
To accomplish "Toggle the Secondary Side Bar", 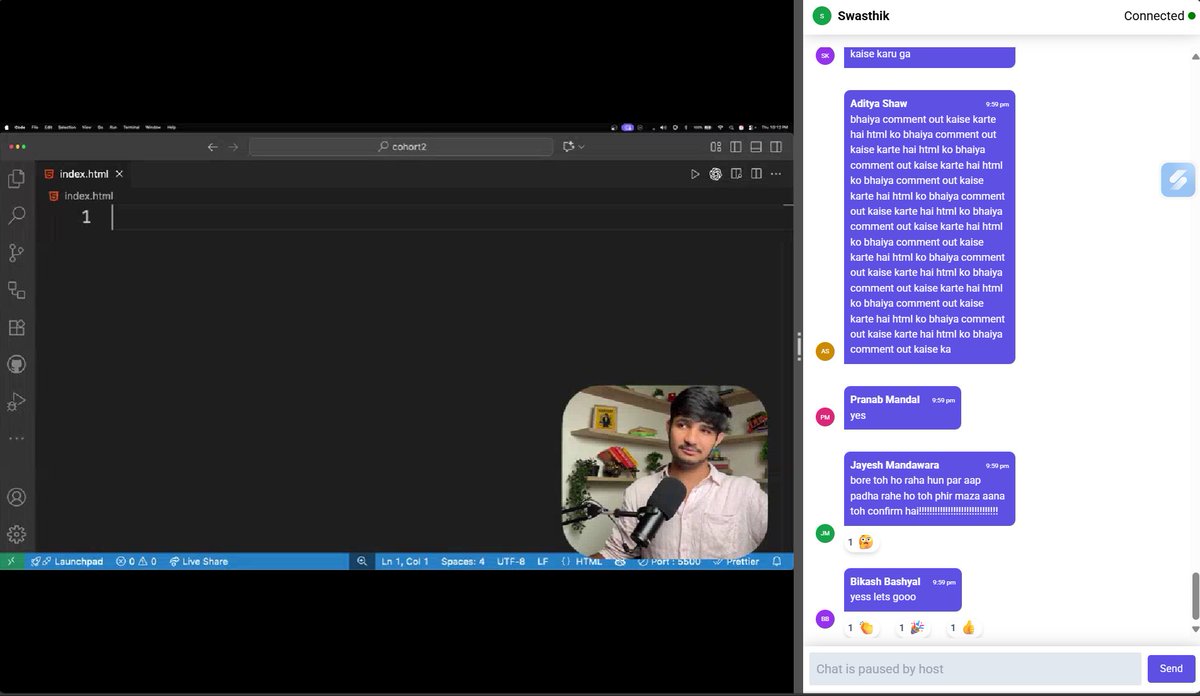I will (x=776, y=147).
